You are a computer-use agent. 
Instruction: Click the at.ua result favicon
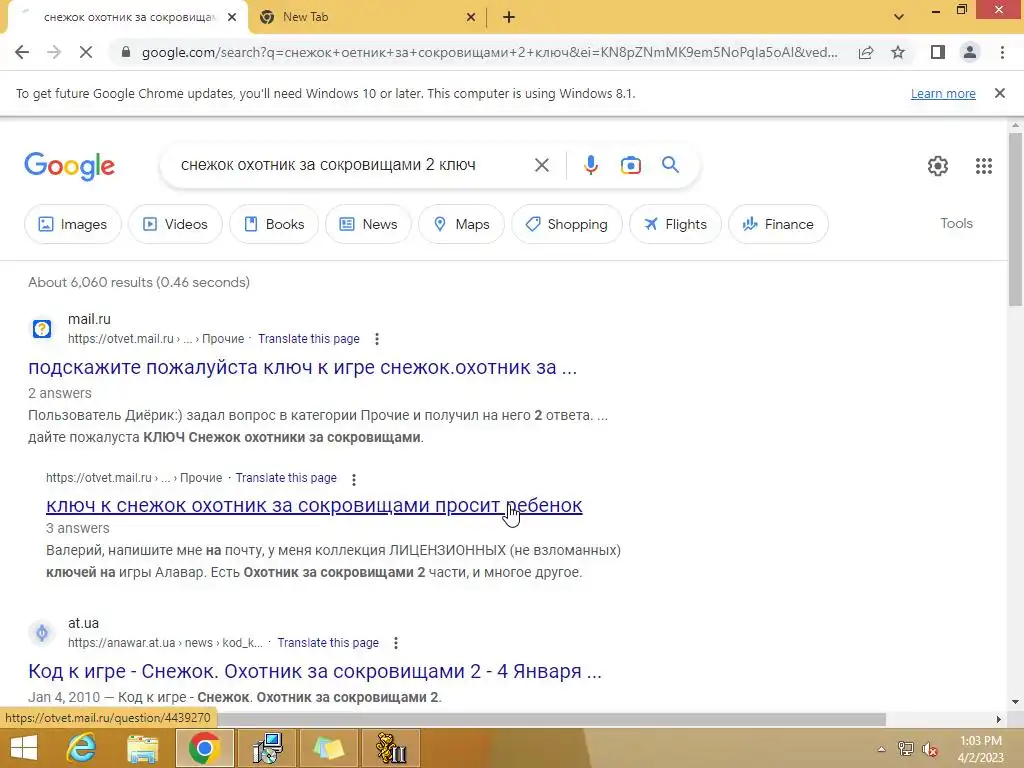click(x=42, y=633)
